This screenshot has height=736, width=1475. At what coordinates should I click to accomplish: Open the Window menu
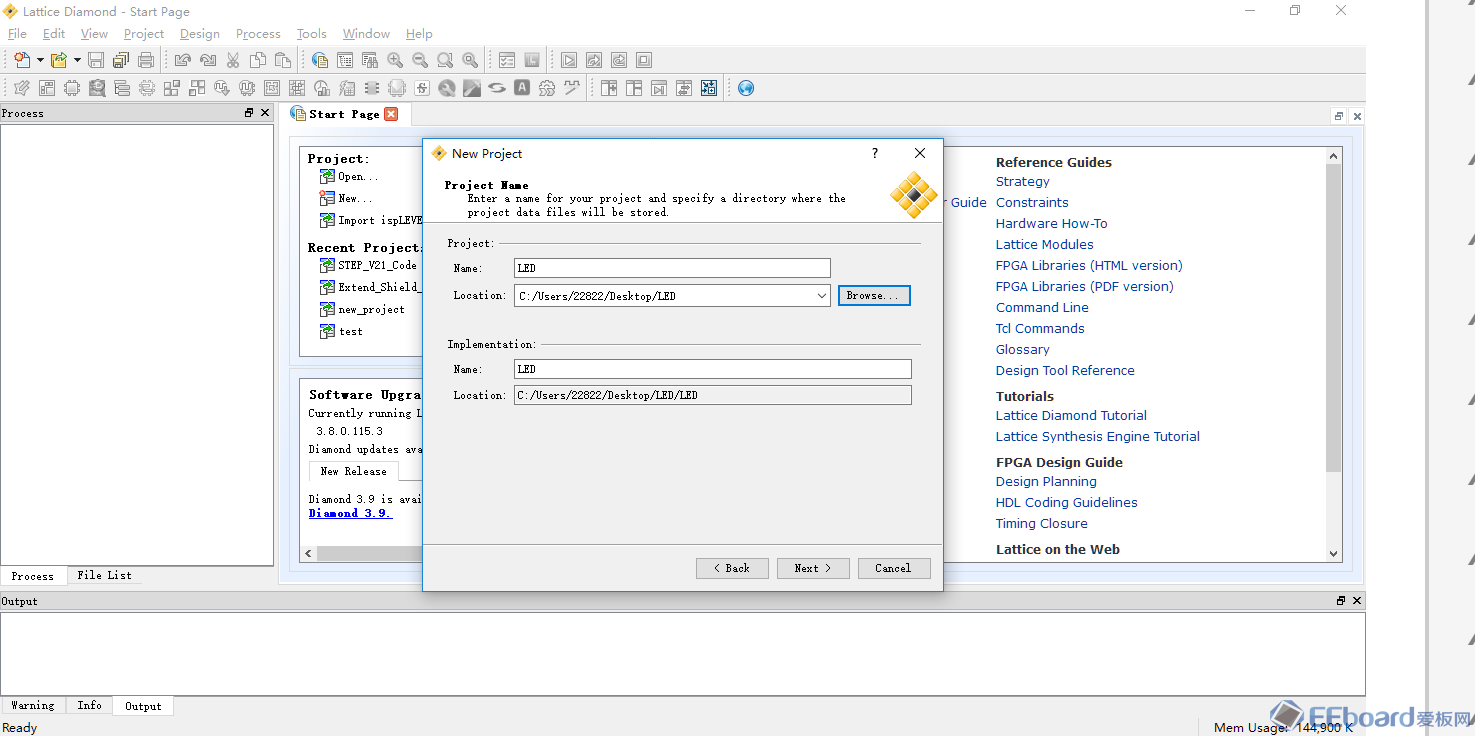pos(366,34)
